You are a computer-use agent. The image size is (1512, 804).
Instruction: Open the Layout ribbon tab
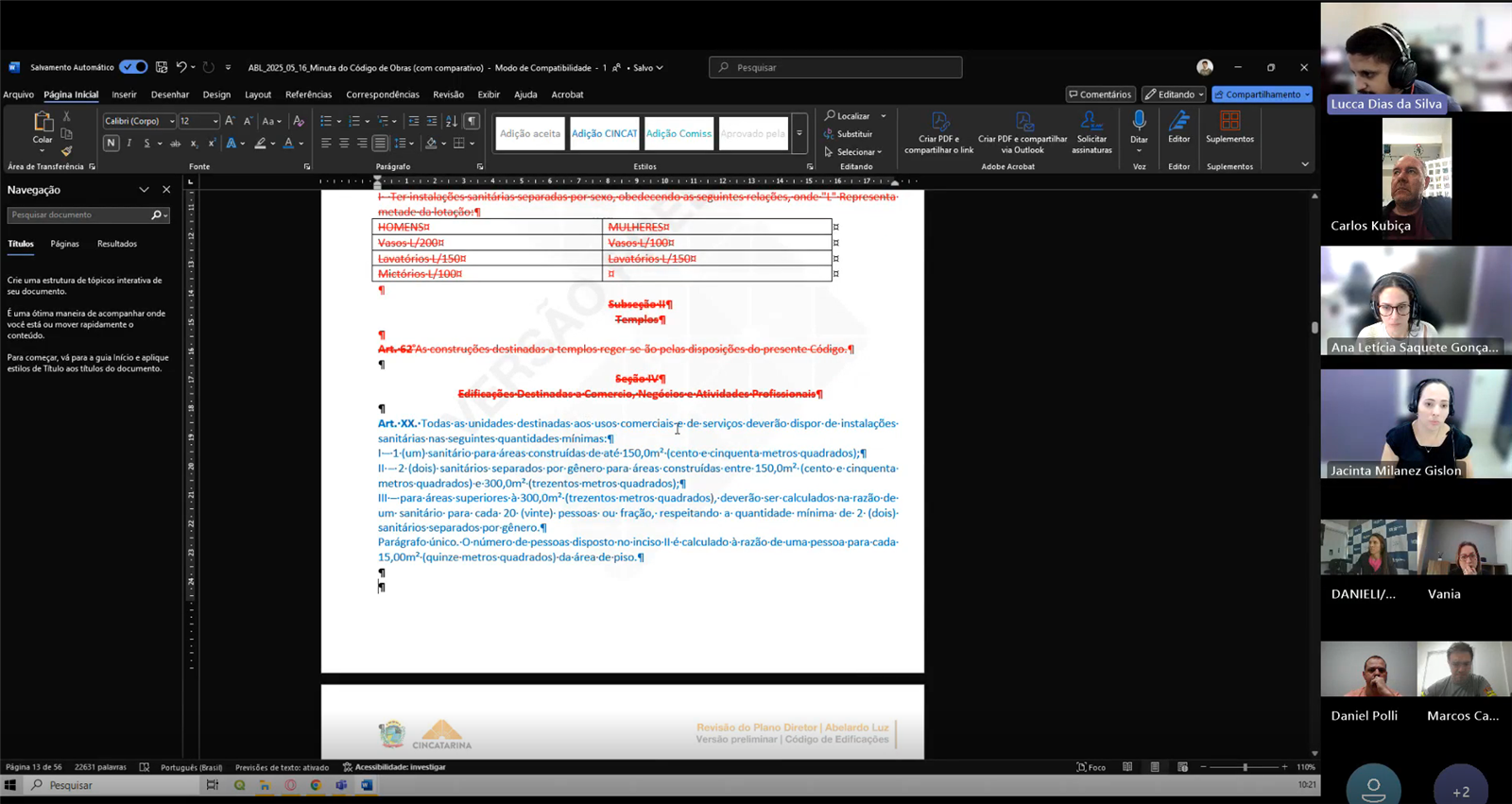(258, 94)
